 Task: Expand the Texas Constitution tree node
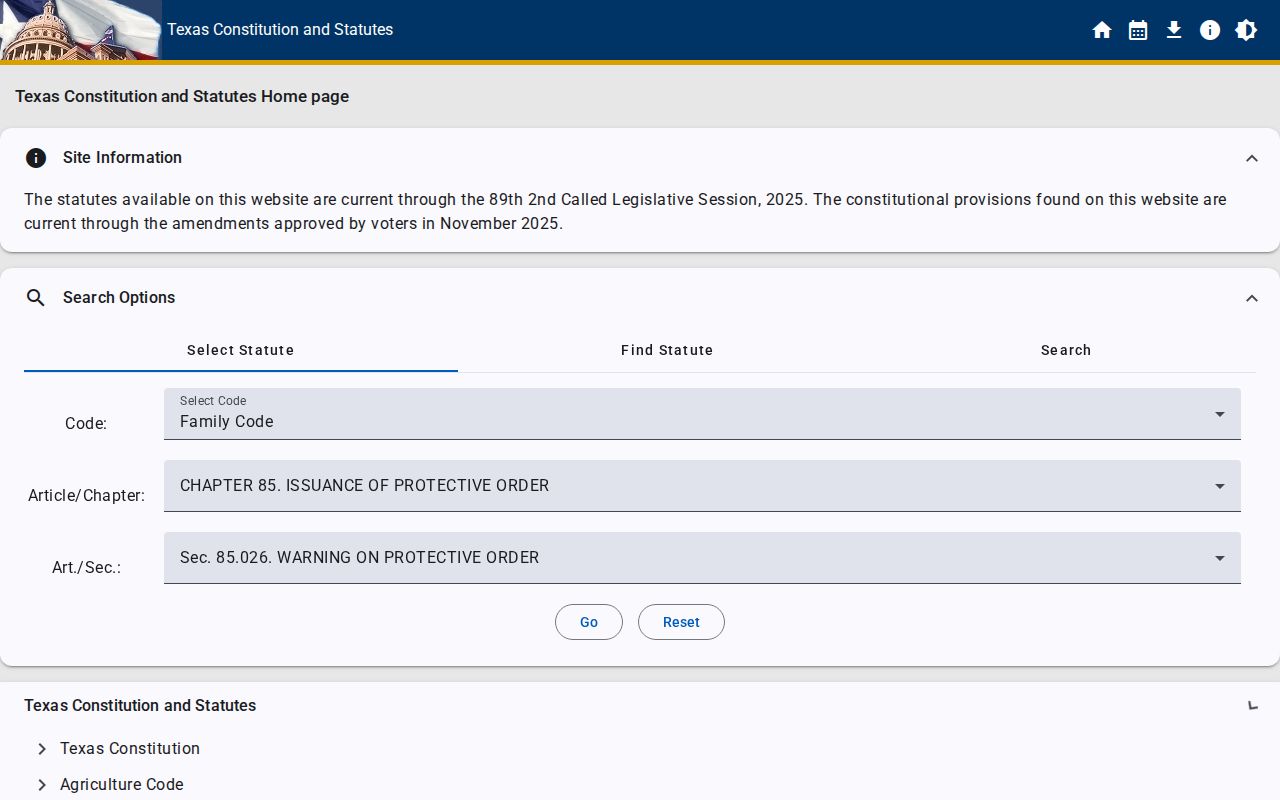click(x=42, y=749)
